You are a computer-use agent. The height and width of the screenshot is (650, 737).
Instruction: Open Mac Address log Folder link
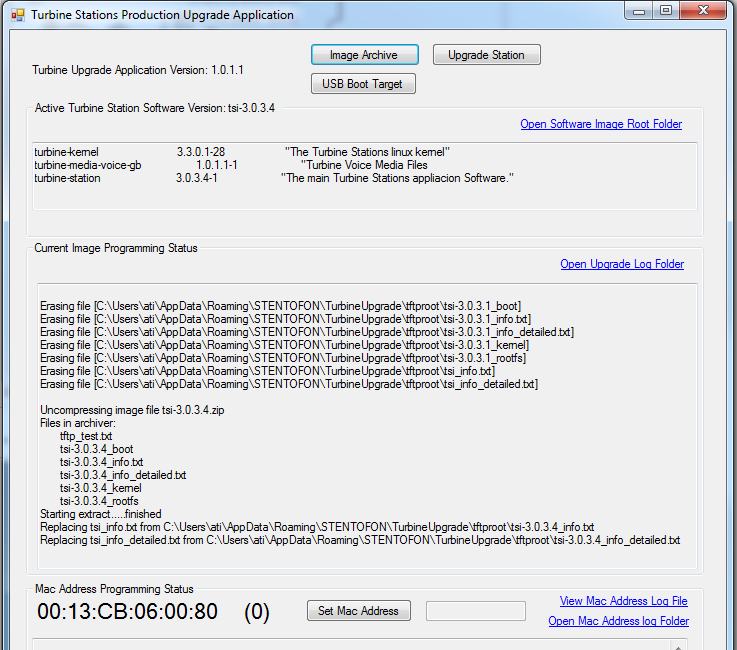(619, 621)
